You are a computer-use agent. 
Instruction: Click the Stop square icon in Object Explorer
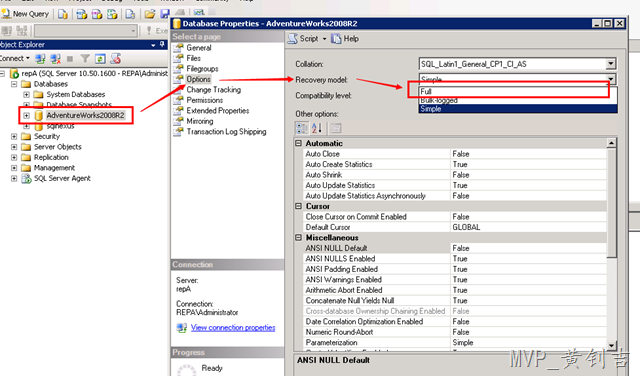(x=70, y=59)
